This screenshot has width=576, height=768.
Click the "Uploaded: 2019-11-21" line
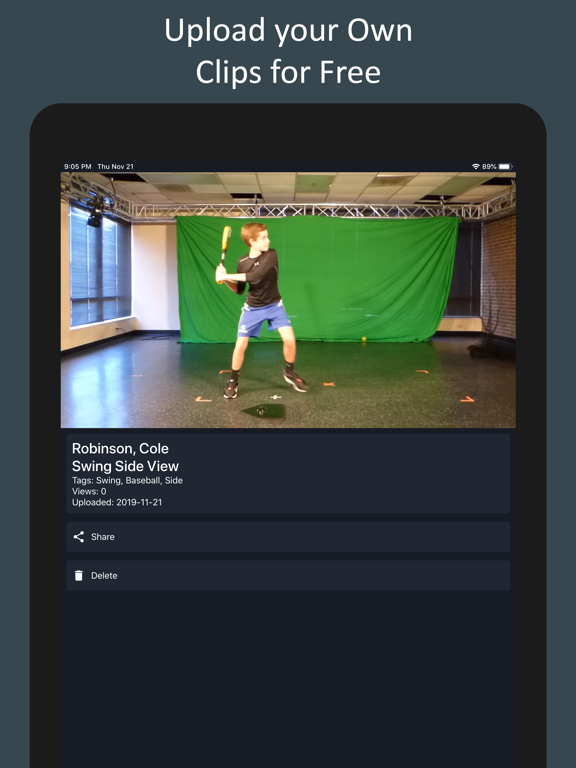click(x=117, y=502)
